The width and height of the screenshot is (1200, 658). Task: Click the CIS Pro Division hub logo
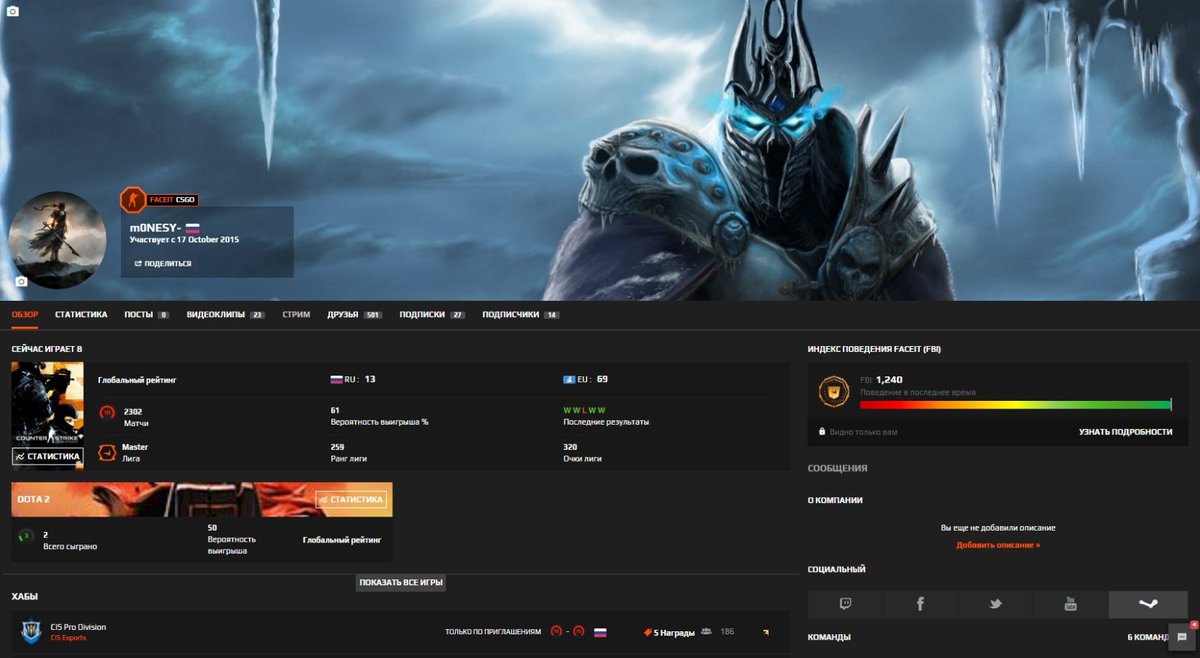(31, 632)
